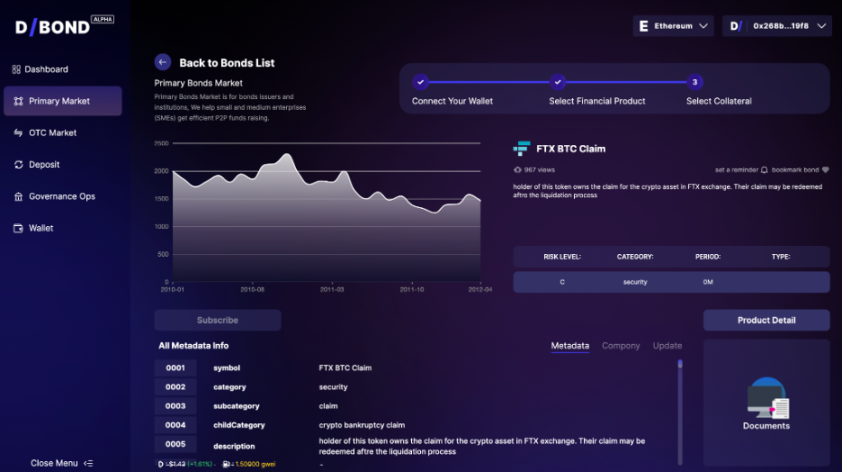Click the All Metadata Info heading
842x472 pixels.
pos(193,346)
